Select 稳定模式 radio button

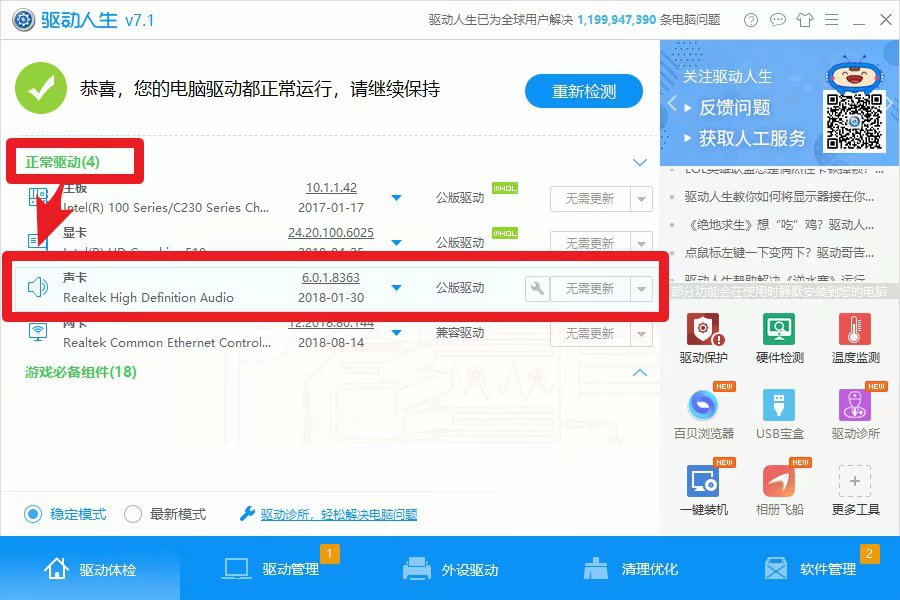click(x=33, y=514)
